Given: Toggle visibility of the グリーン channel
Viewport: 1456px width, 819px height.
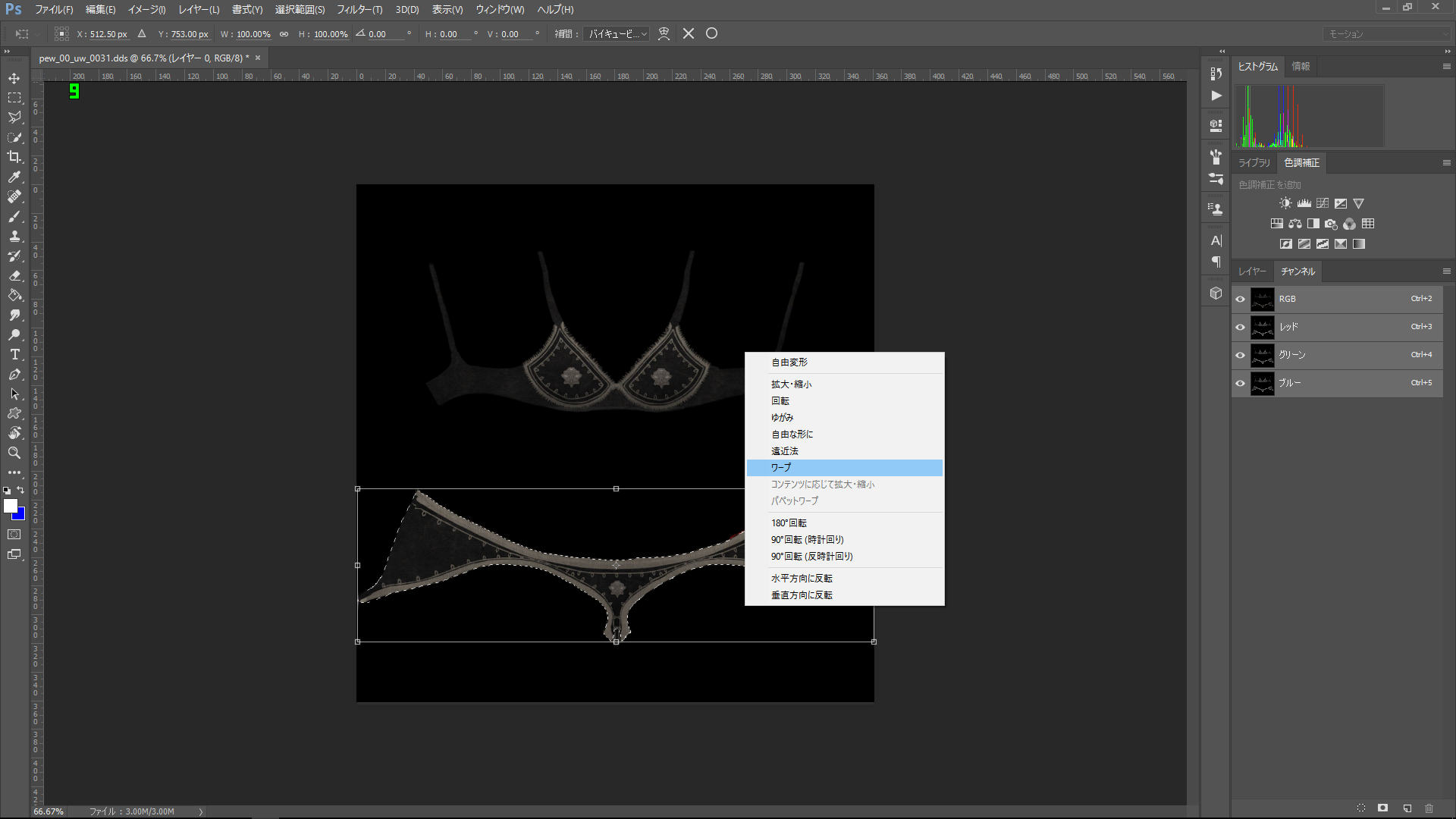Looking at the screenshot, I should (x=1241, y=355).
